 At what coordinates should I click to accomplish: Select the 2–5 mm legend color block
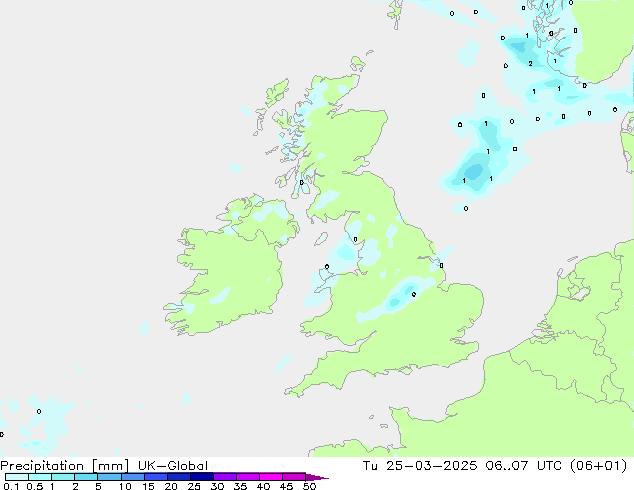click(86, 477)
